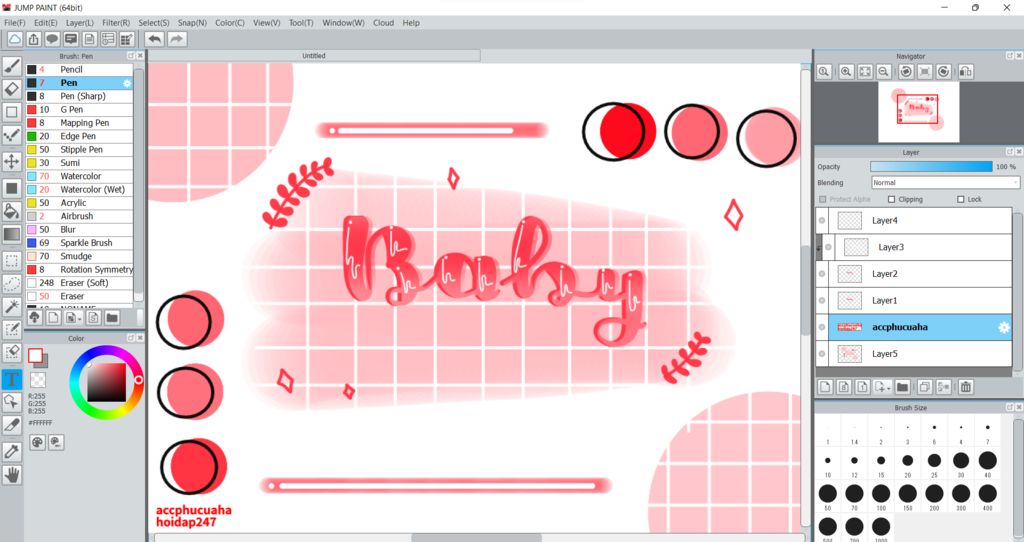This screenshot has height=542, width=1024.
Task: Open settings gear for Pen brush
Action: click(127, 83)
